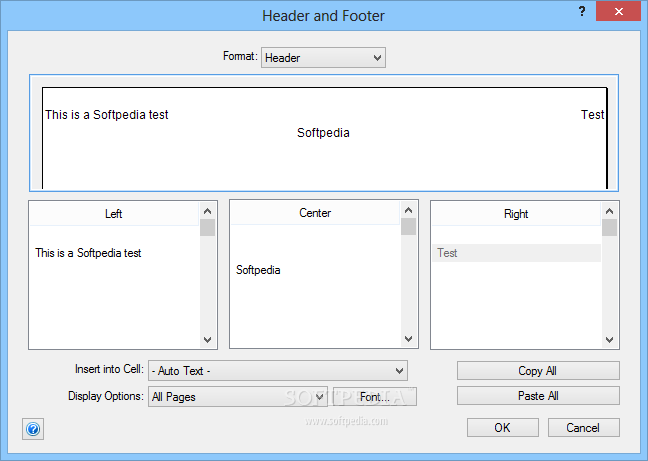Viewport: 648px width, 461px height.
Task: Click 'Test' text at preview right
Action: pyautogui.click(x=593, y=114)
